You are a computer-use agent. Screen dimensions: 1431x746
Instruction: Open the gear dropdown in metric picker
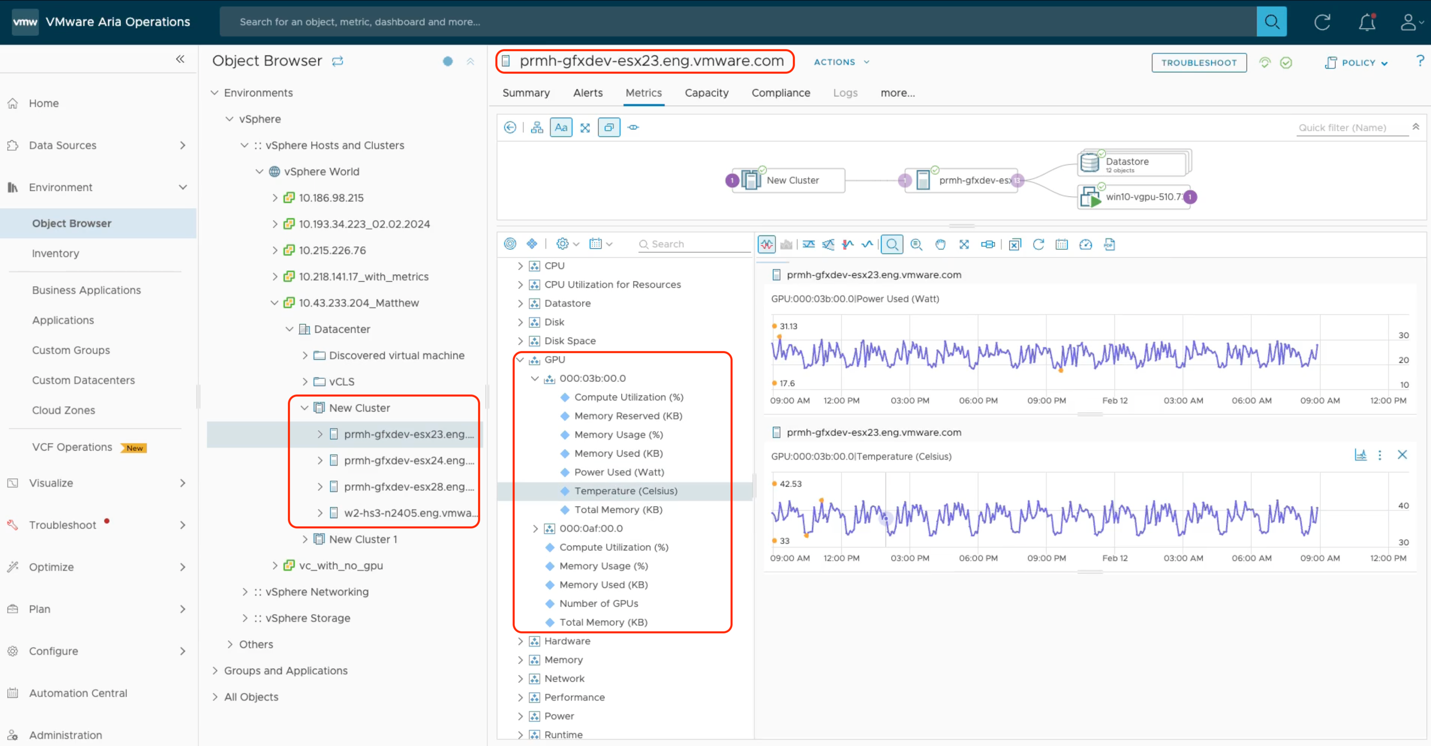coord(568,244)
